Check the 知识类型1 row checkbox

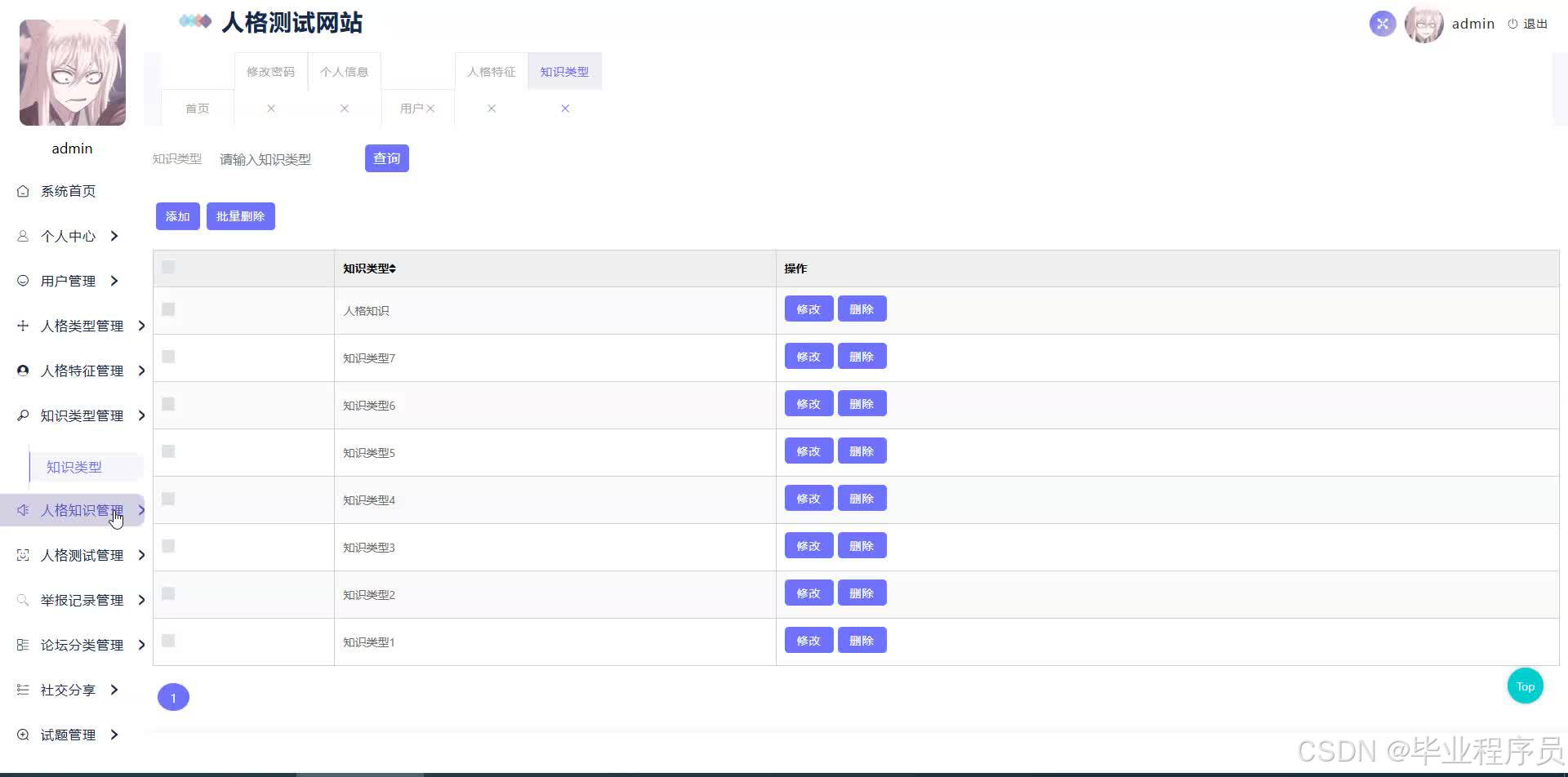coord(168,641)
